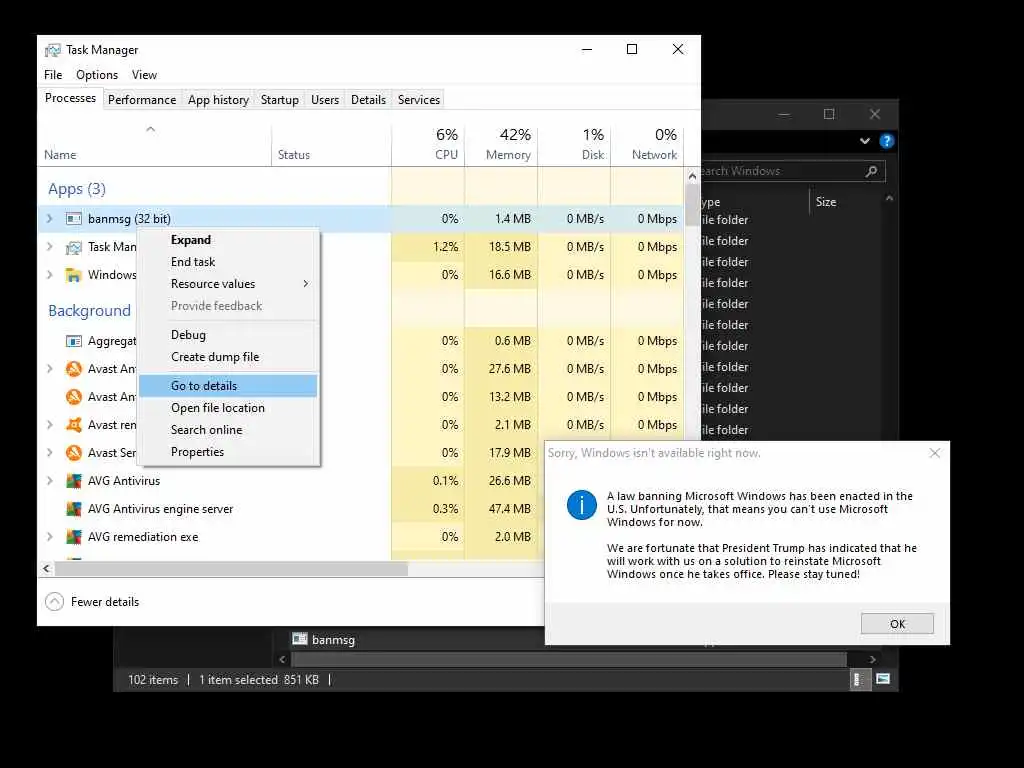Expand the Avast Ser... process row
Screen dimensions: 1024x768
50,453
